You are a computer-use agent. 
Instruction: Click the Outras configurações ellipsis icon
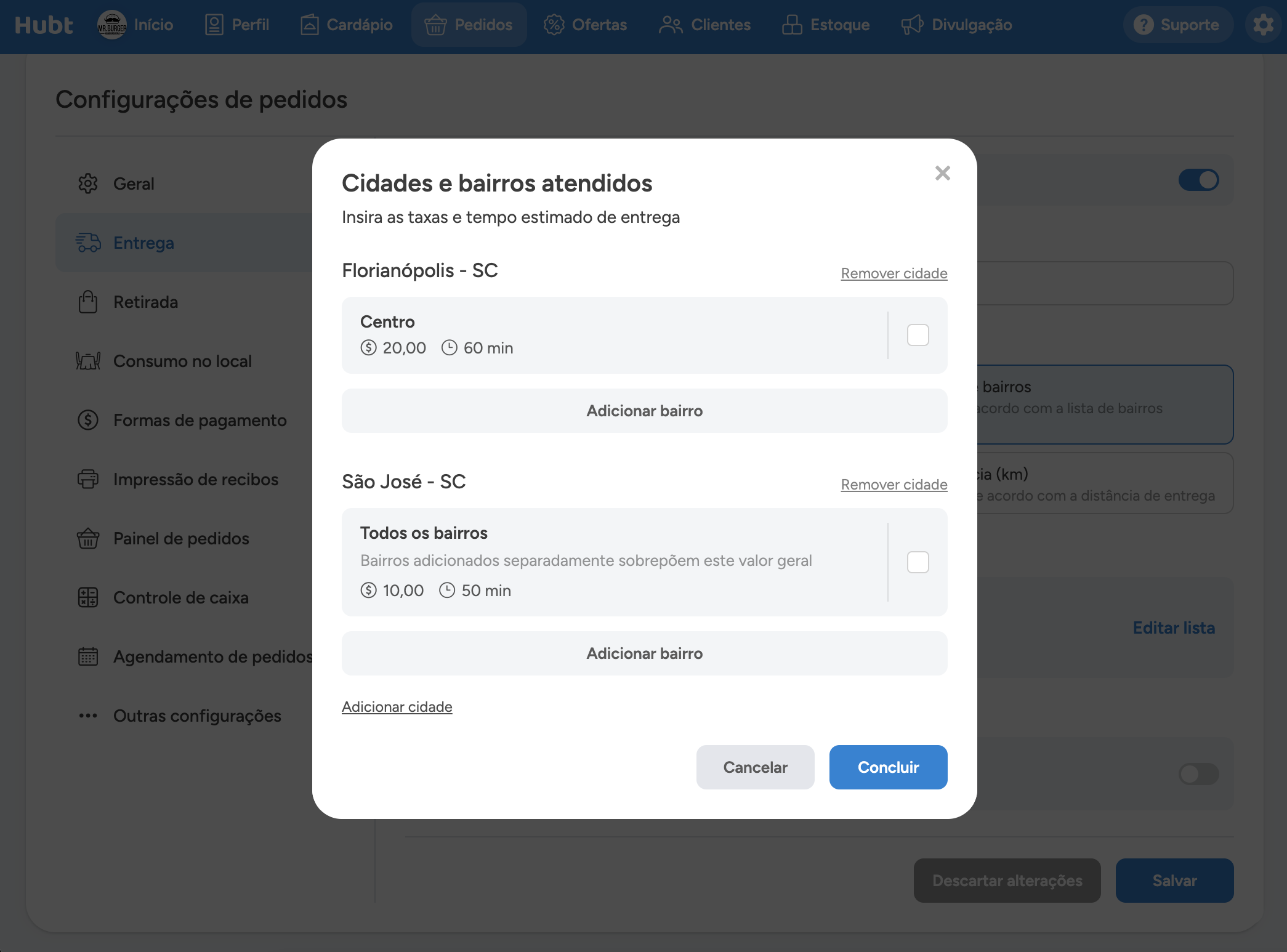(88, 716)
